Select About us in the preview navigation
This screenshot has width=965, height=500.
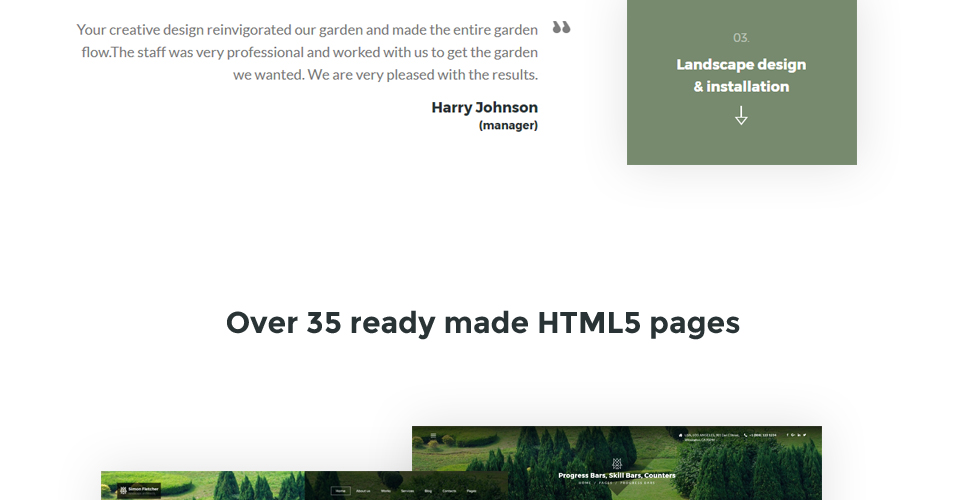tap(363, 491)
